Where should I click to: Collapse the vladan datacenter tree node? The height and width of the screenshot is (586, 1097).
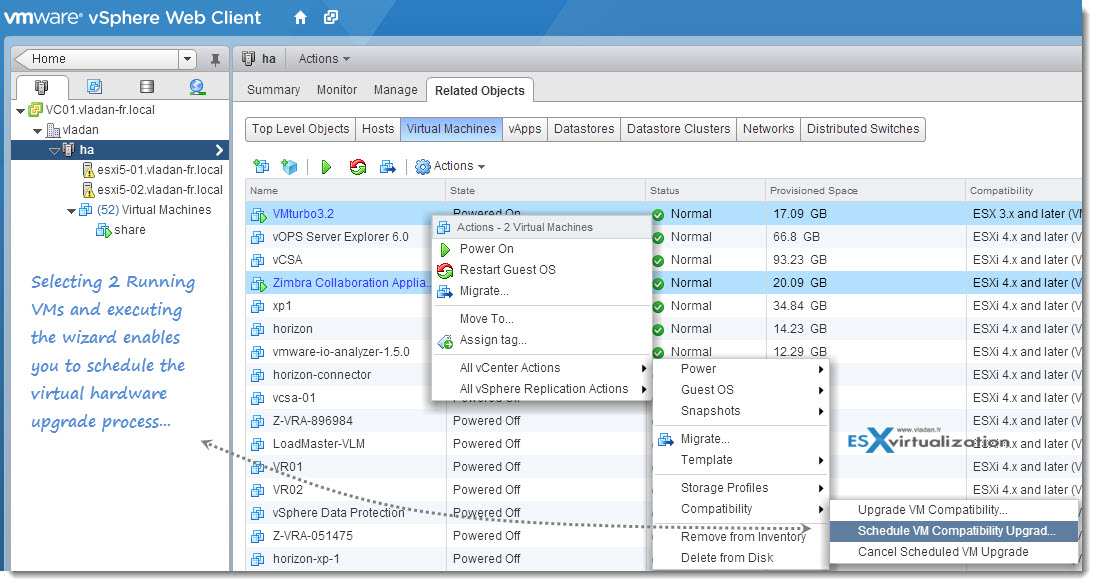click(x=37, y=131)
